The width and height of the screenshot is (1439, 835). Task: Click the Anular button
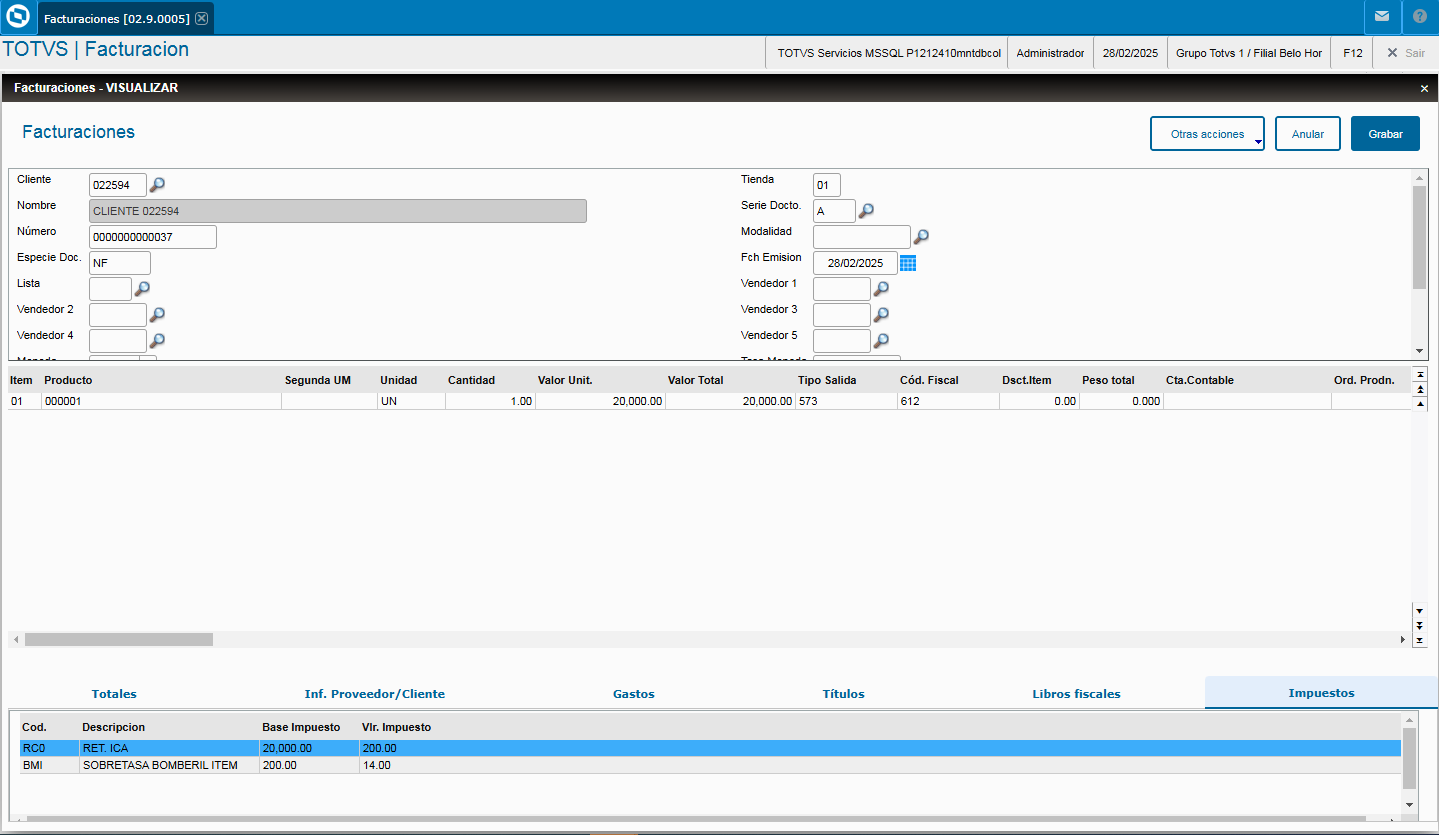(x=1308, y=134)
